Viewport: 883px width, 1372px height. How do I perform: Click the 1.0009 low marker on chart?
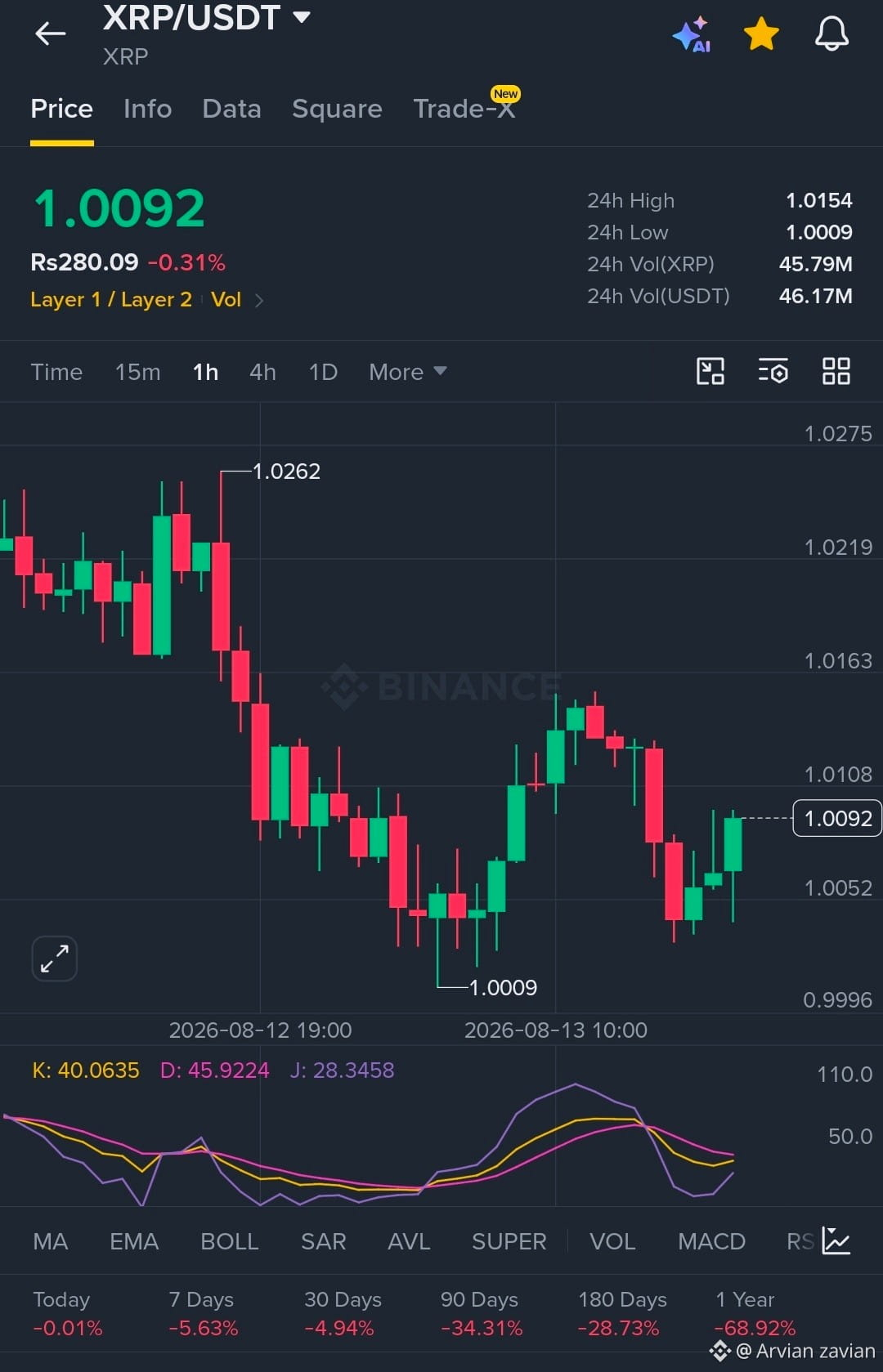(x=503, y=988)
